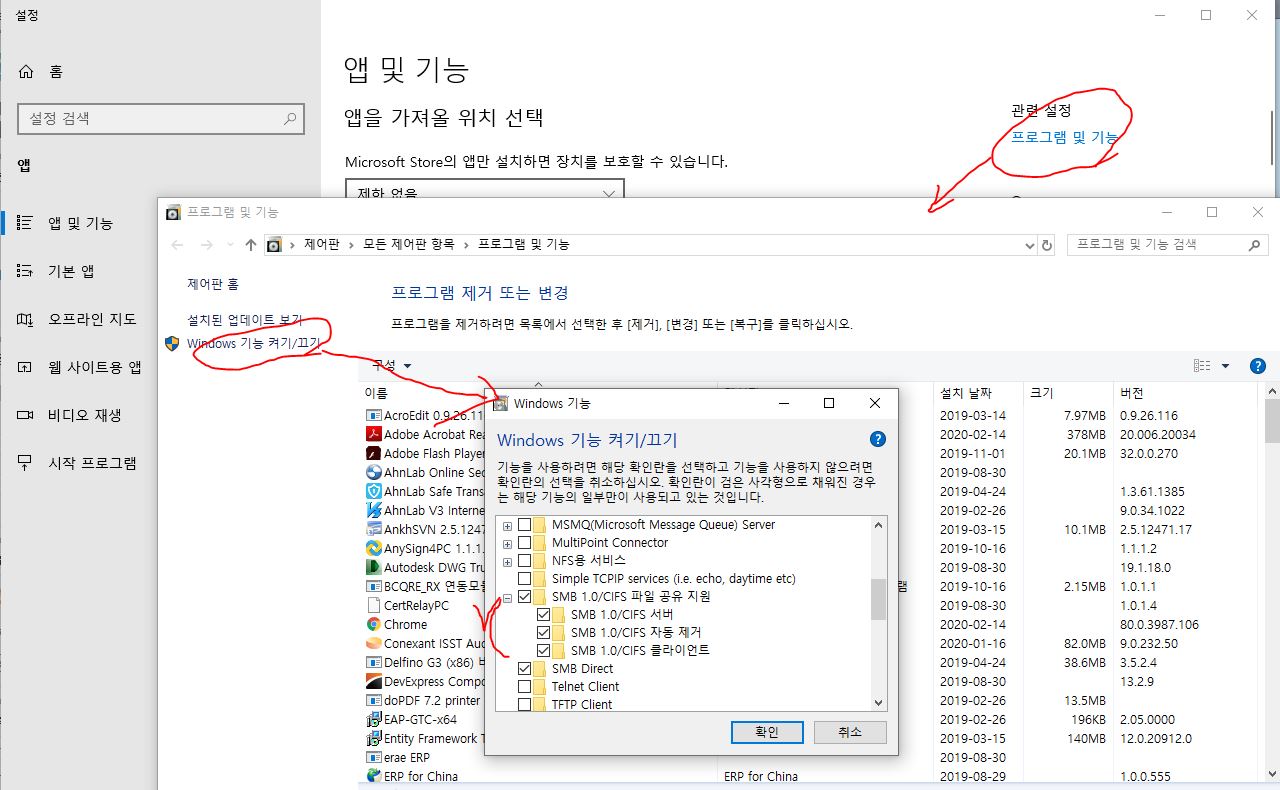Viewport: 1280px width, 790px height.
Task: Click the AnkhSVN program icon
Action: click(x=374, y=529)
